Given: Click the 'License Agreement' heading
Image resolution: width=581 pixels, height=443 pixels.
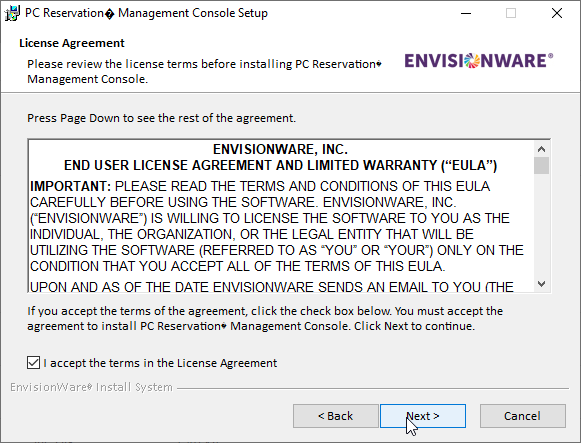Looking at the screenshot, I should click(72, 43).
